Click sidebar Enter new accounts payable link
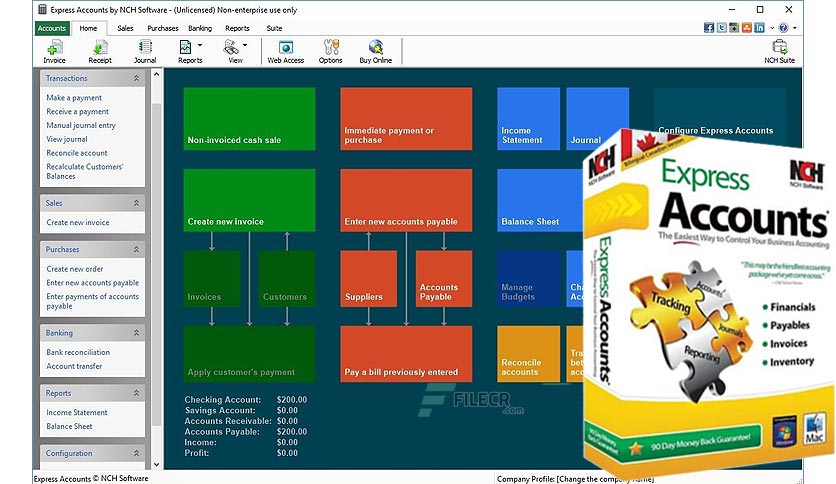The height and width of the screenshot is (484, 836). (92, 283)
